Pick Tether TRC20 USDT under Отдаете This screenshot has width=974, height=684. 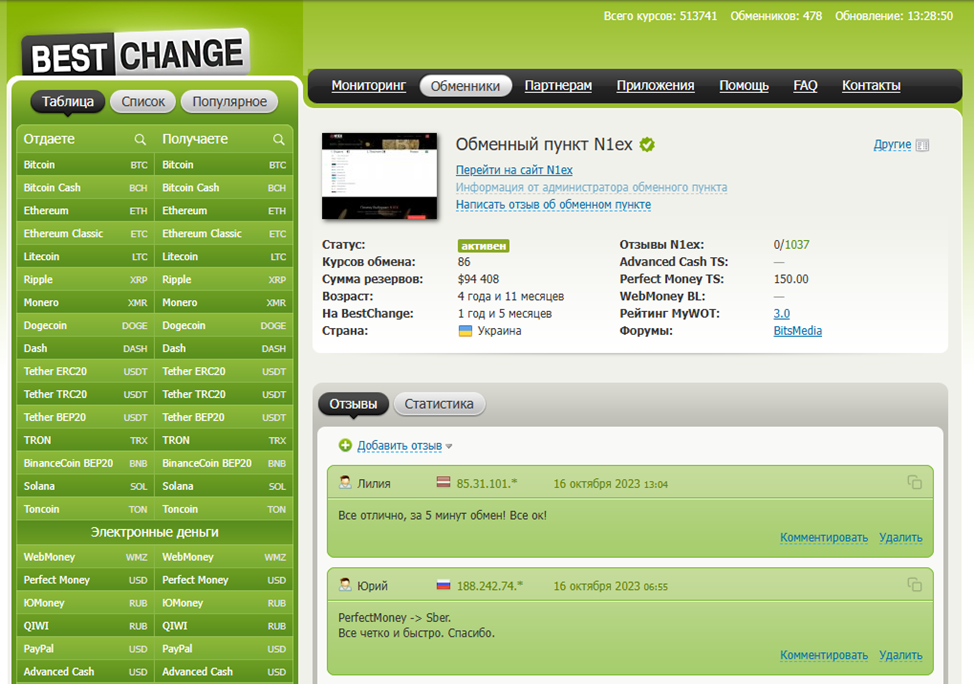[x=85, y=394]
